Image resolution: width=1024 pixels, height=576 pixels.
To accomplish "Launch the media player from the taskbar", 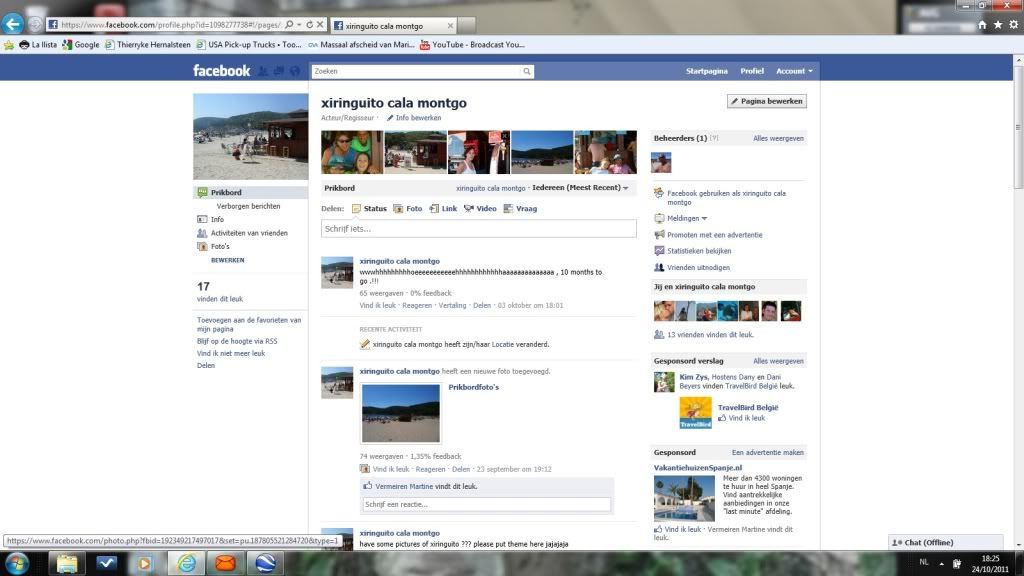I will (145, 563).
